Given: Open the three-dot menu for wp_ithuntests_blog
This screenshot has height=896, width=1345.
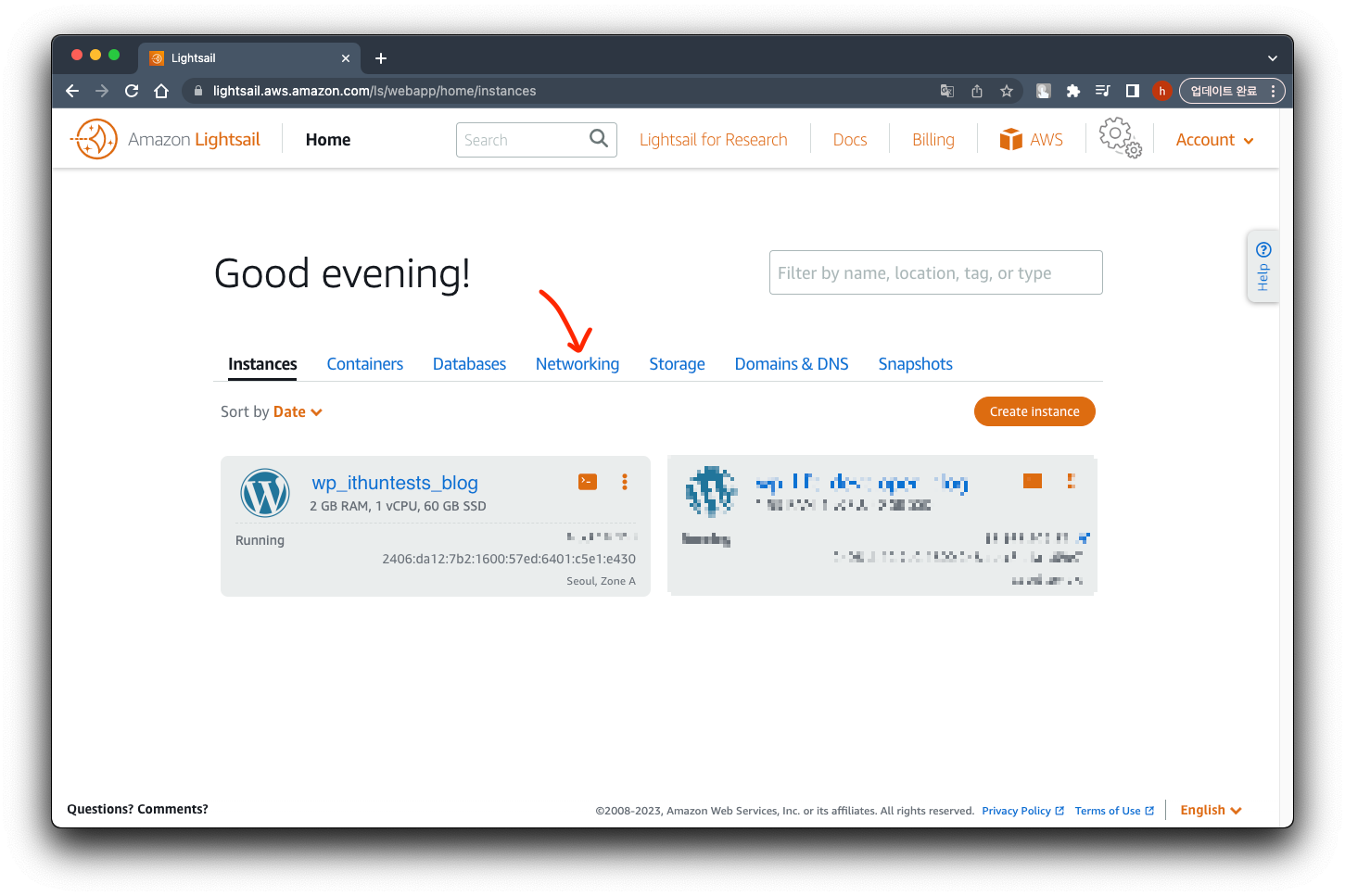Looking at the screenshot, I should click(x=625, y=482).
